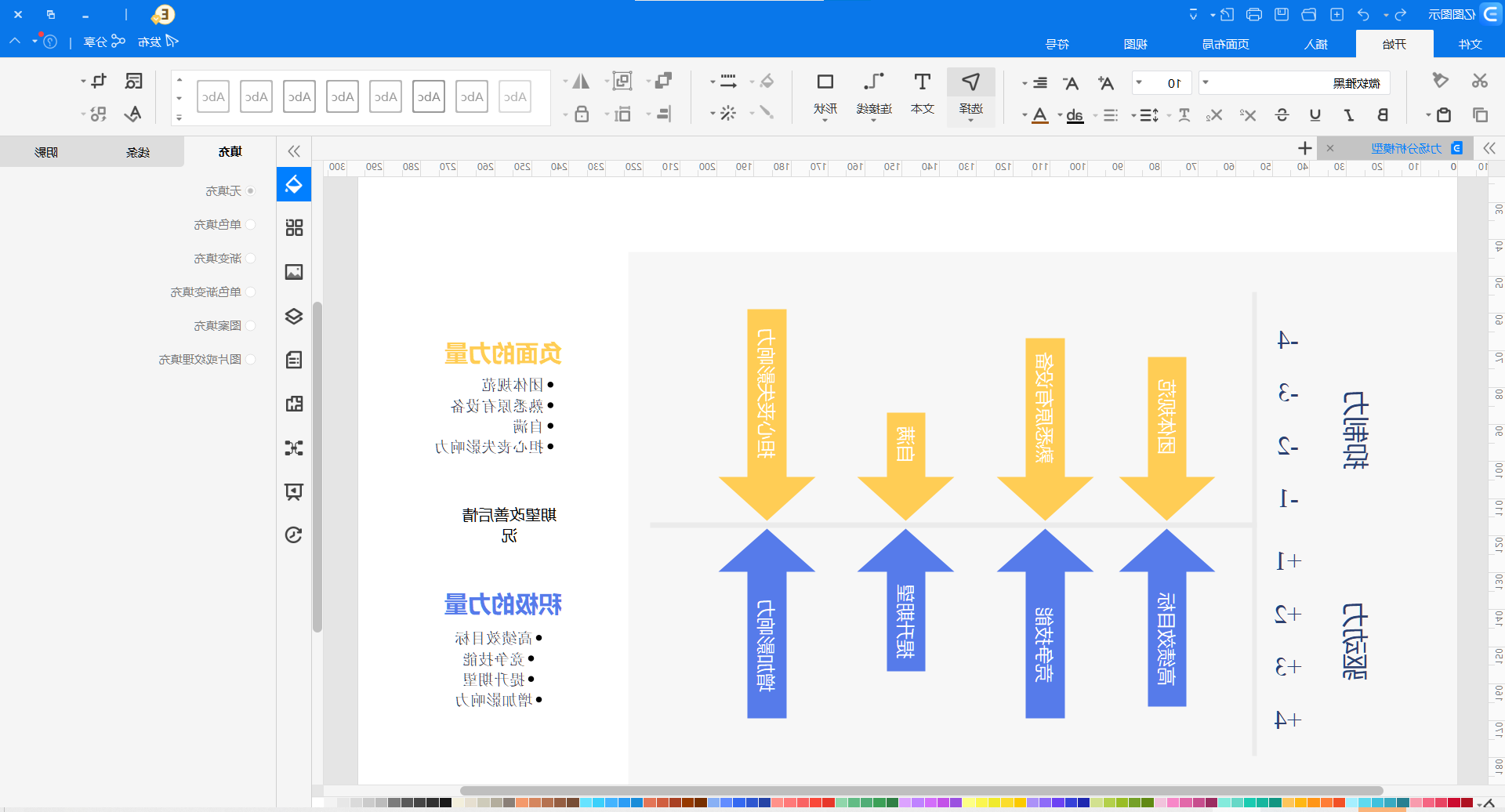Viewport: 1505px width, 812px height.
Task: Select the 选择 selection tool button
Action: (x=971, y=96)
